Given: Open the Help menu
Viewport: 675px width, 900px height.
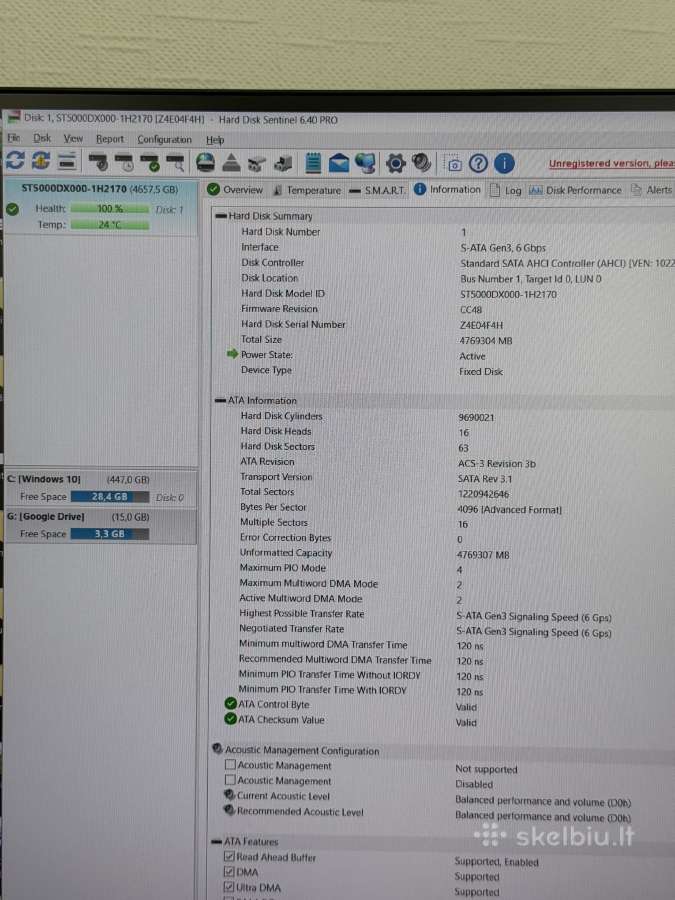Looking at the screenshot, I should click(x=215, y=139).
